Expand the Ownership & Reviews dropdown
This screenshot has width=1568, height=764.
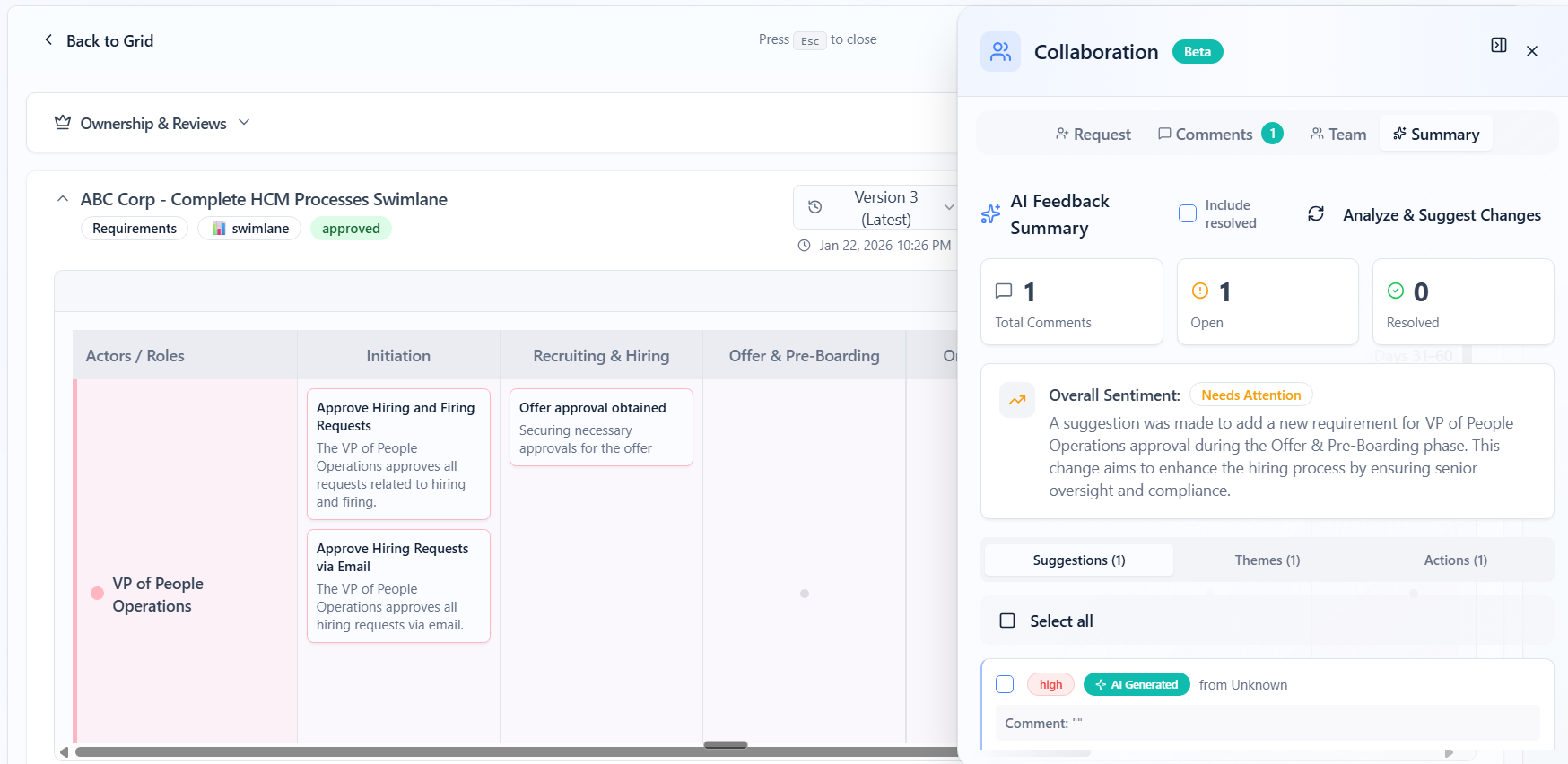coord(244,122)
